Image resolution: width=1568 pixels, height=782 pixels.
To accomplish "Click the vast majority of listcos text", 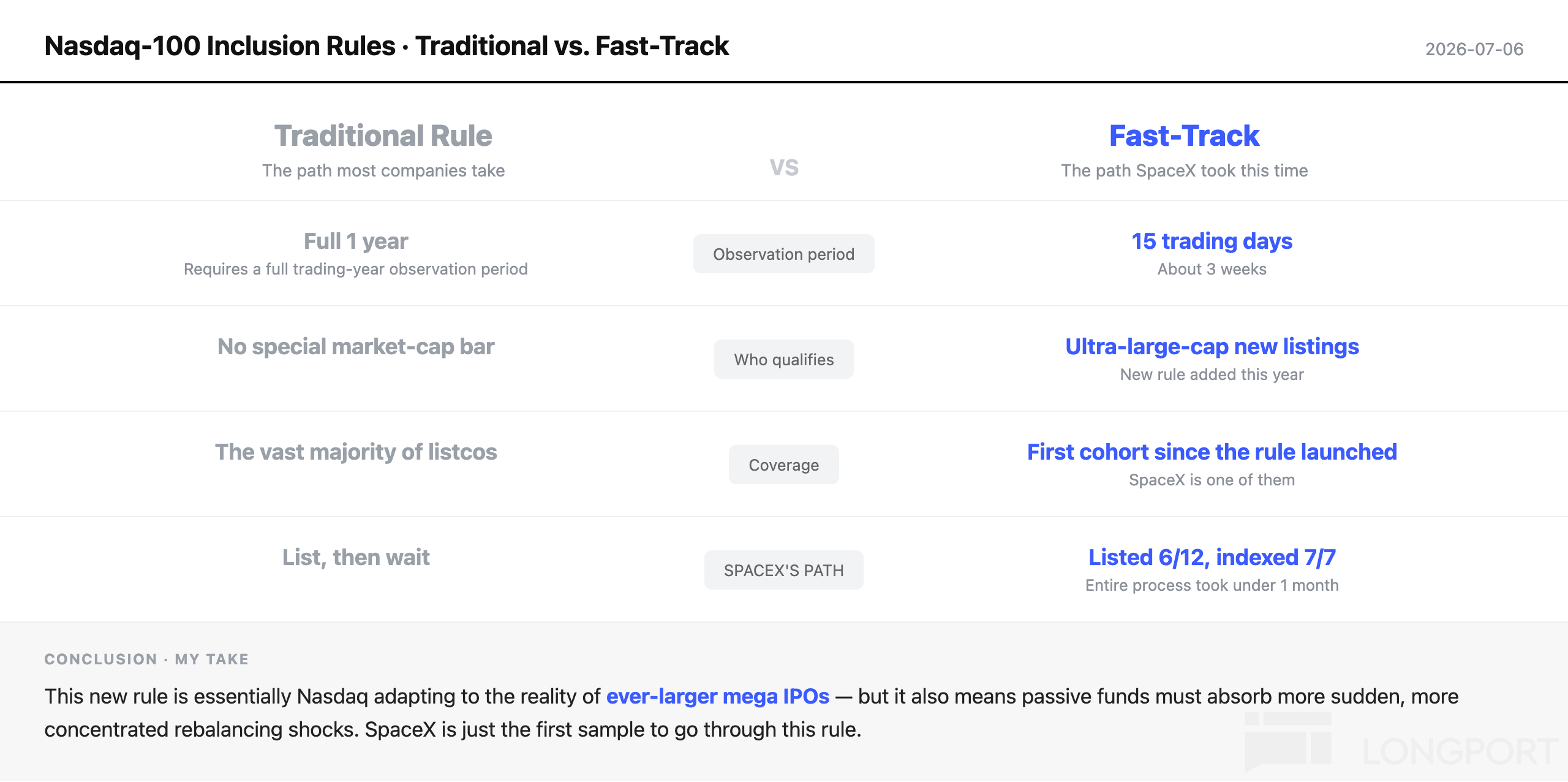I will (x=356, y=452).
